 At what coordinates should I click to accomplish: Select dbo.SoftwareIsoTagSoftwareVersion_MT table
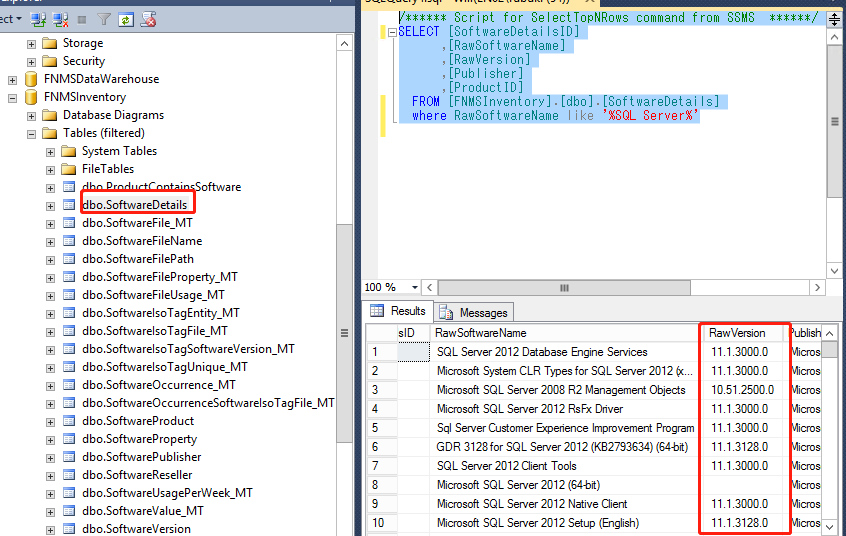(188, 349)
